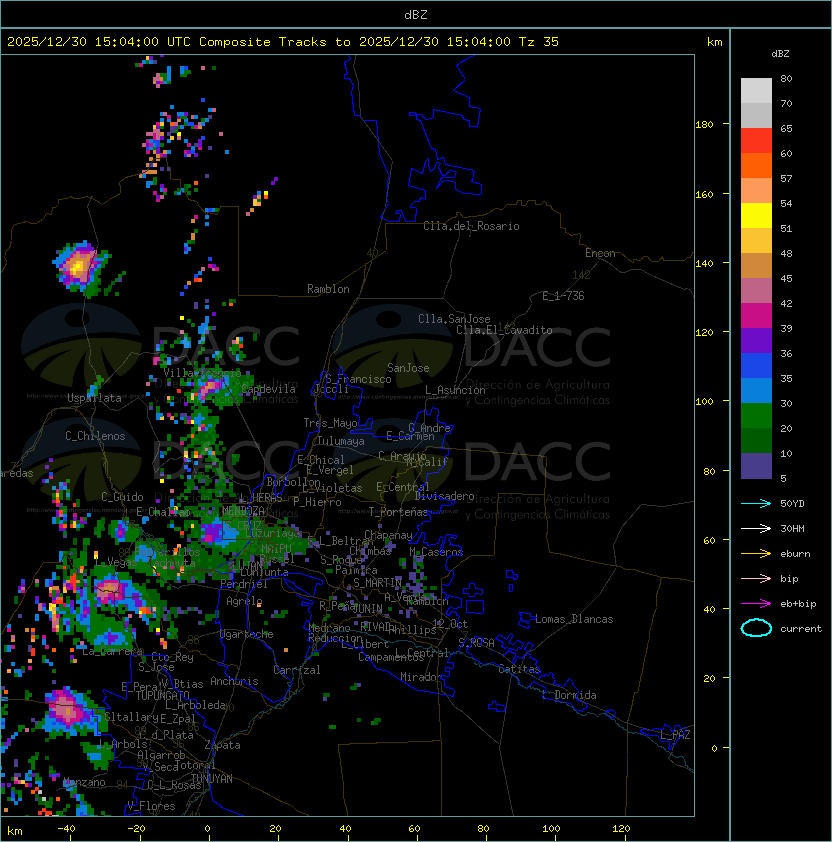
Task: Pick the magenta 42 dBZ color block
Action: click(756, 316)
